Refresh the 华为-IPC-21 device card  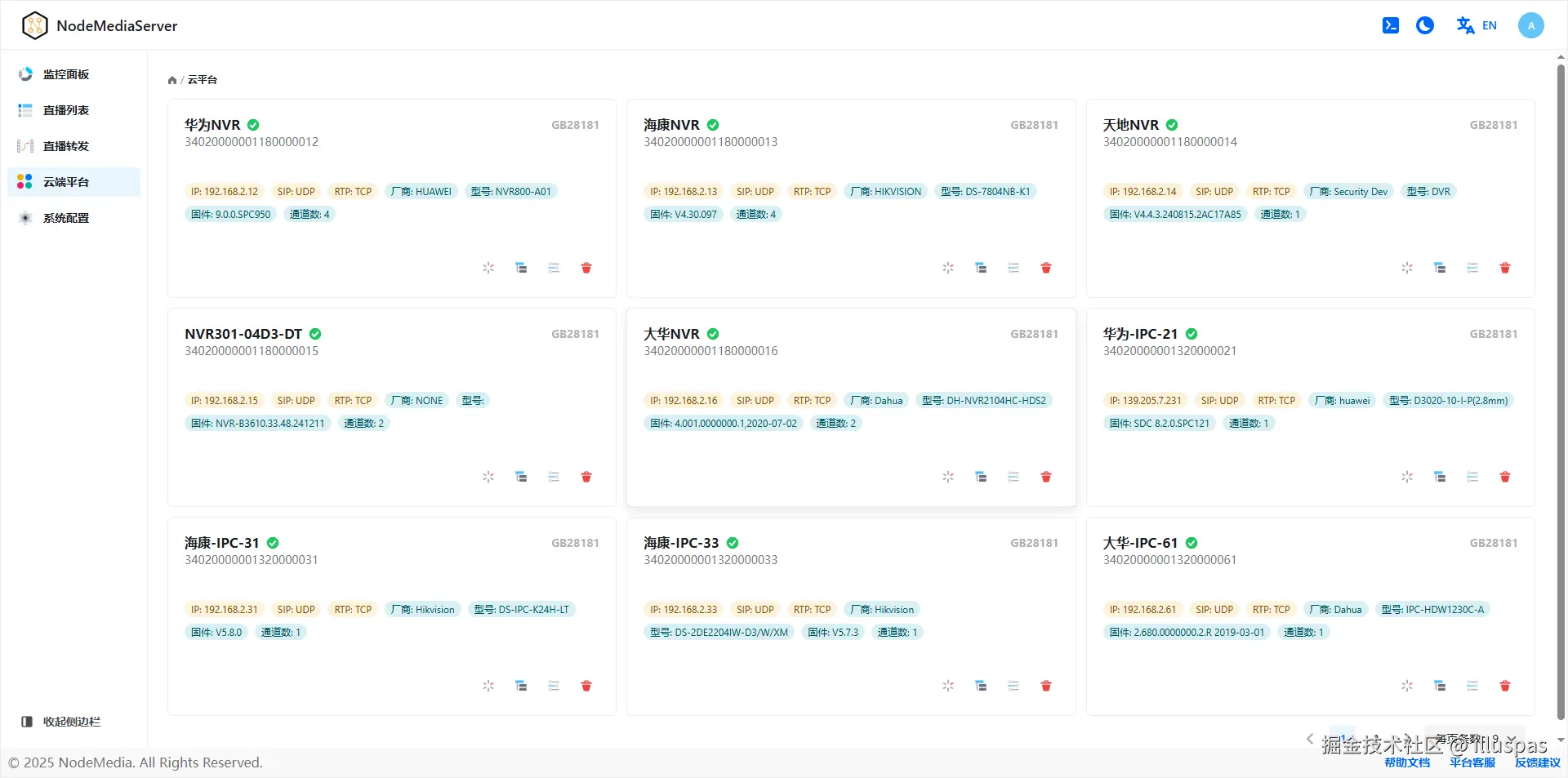[x=1407, y=477]
